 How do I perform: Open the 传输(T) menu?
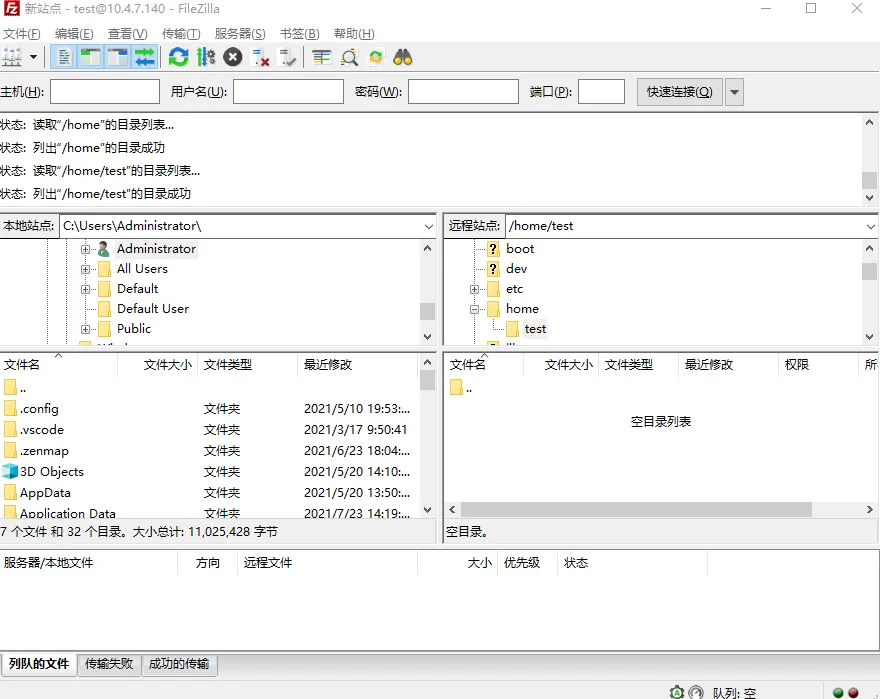tap(181, 34)
